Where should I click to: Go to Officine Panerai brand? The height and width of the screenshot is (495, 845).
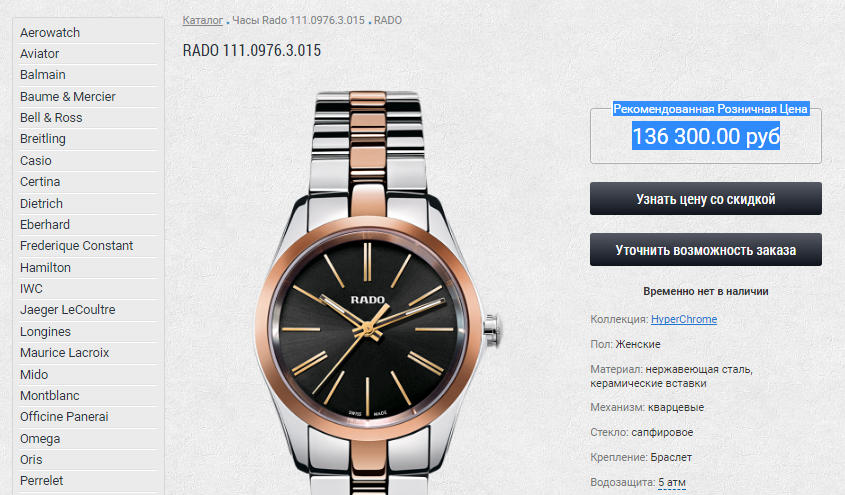pos(64,417)
